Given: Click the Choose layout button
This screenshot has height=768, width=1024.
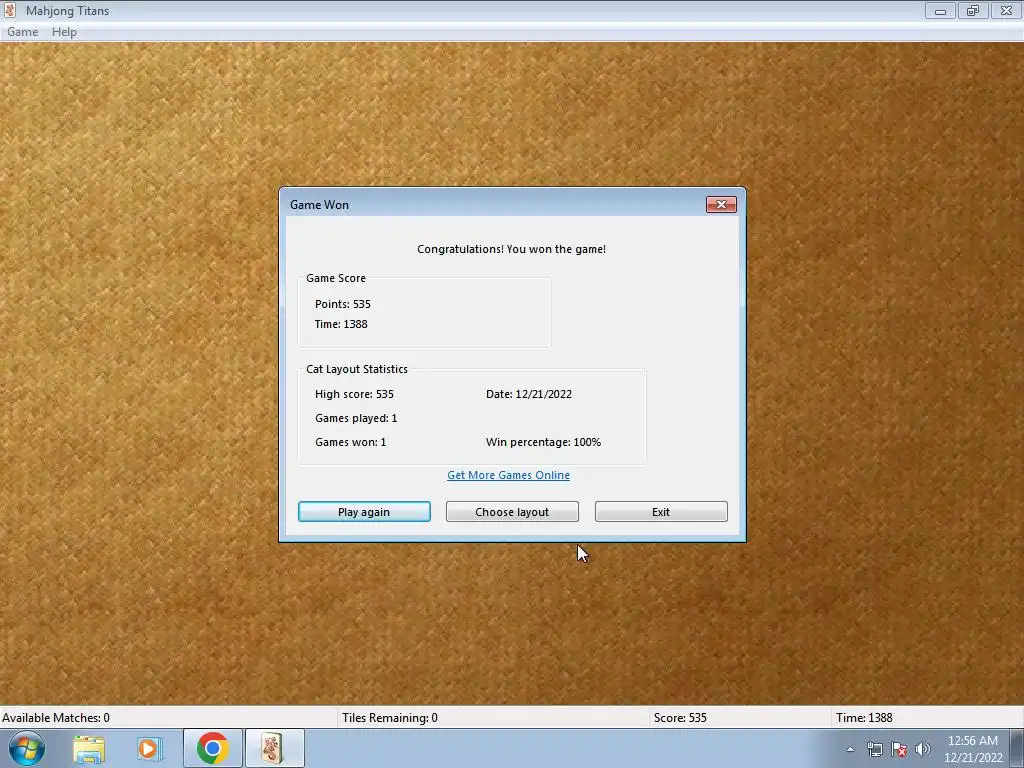Looking at the screenshot, I should (x=512, y=512).
